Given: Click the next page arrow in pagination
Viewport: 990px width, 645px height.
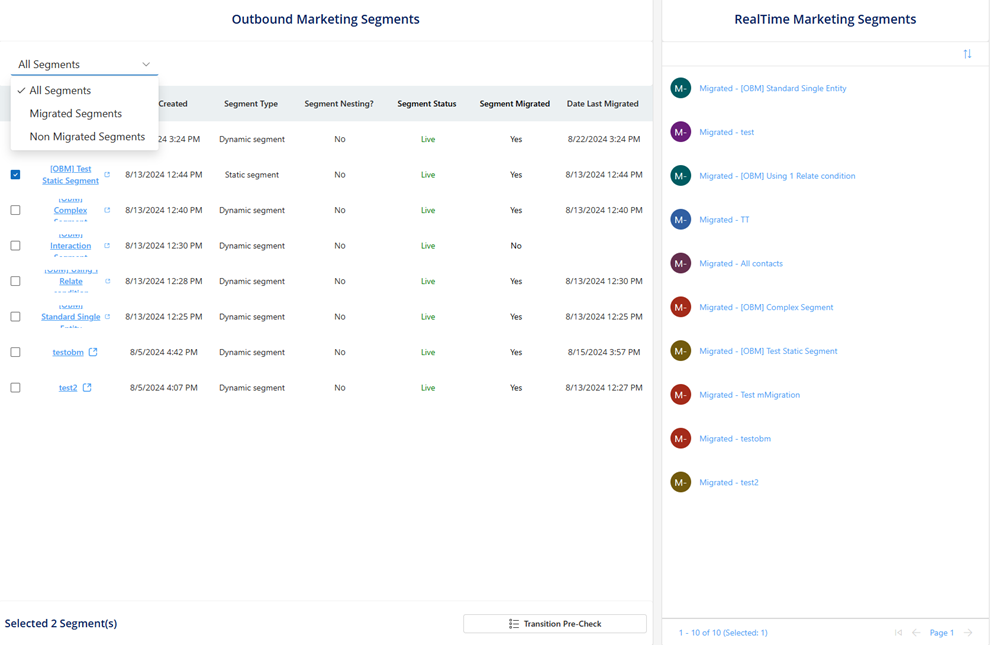Looking at the screenshot, I should pos(968,632).
